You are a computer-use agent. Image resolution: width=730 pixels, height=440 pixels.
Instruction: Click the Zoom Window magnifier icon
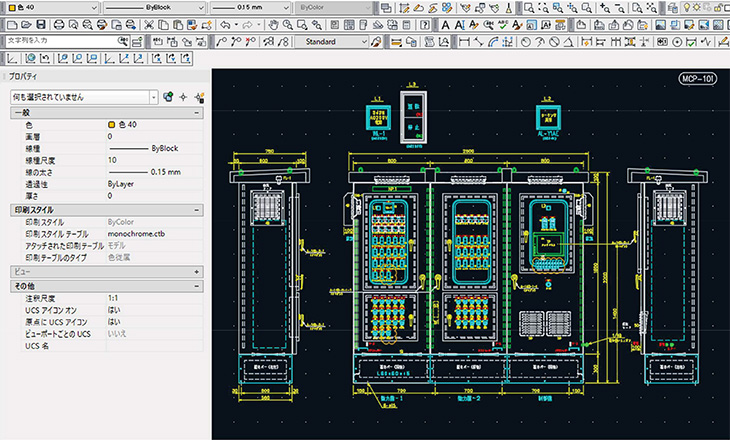[529, 7]
